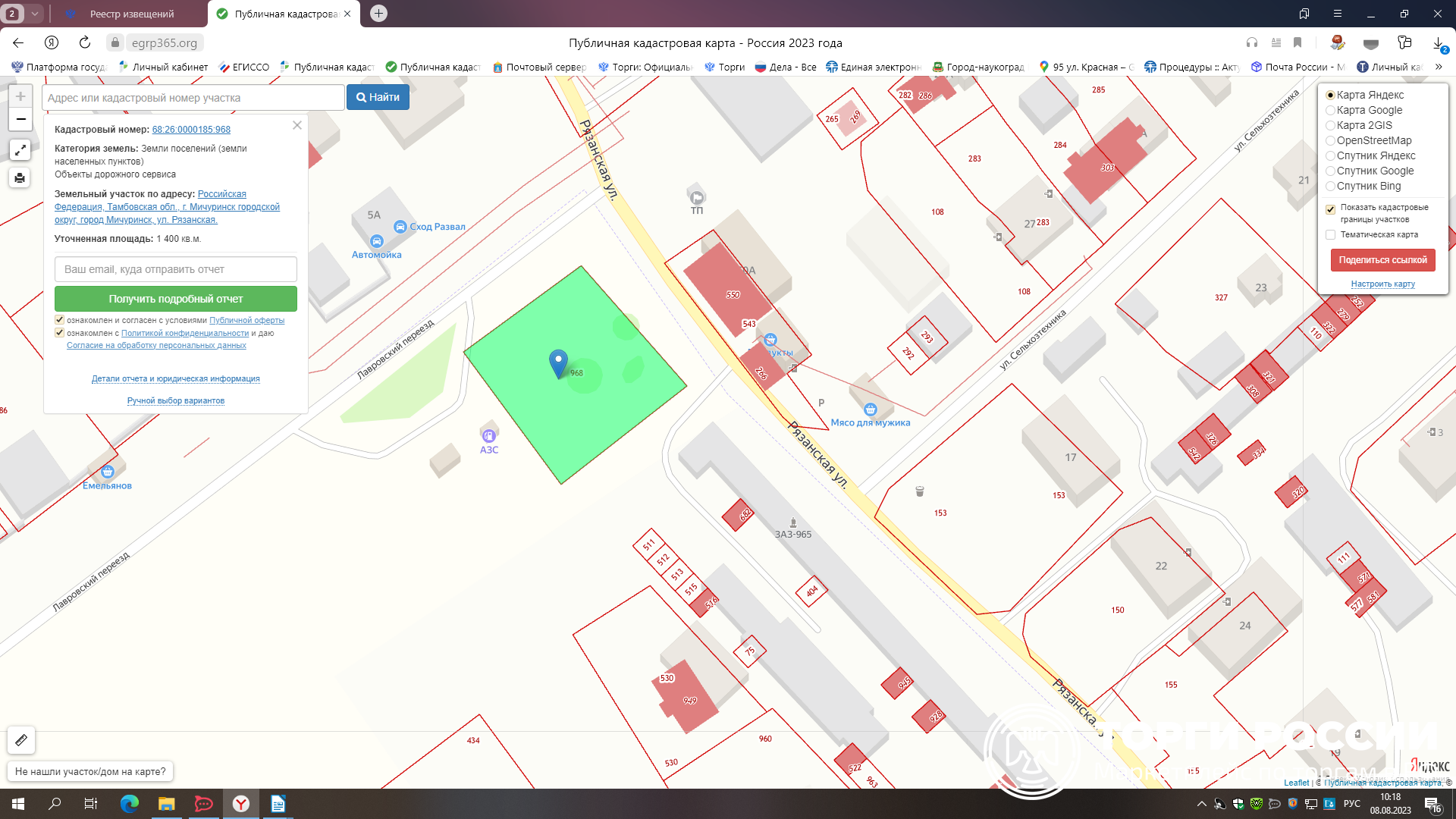Image resolution: width=1456 pixels, height=819 pixels.
Task: Open Дела - Все bookmark
Action: tap(786, 67)
